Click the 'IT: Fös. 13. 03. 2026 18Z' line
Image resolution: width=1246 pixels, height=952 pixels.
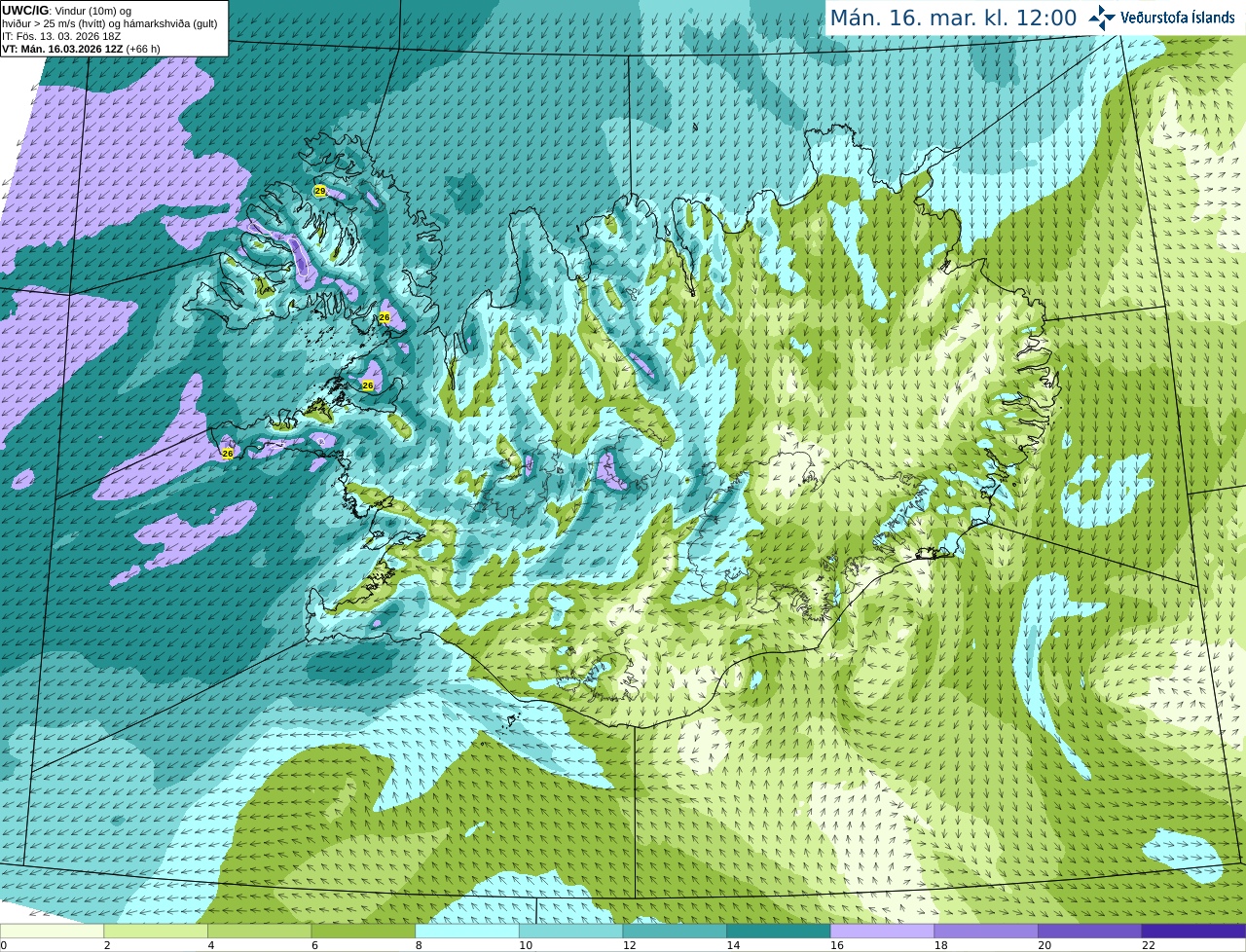coord(62,35)
